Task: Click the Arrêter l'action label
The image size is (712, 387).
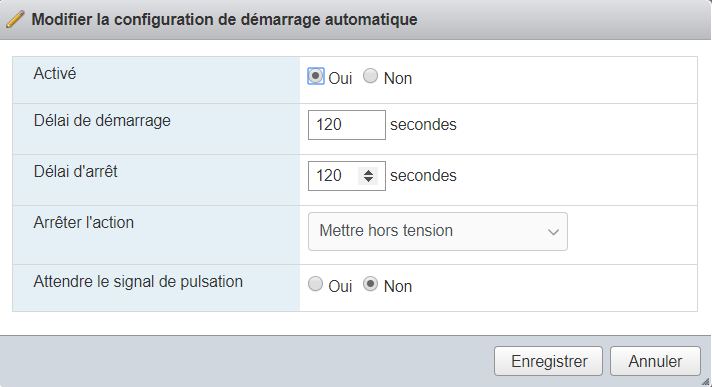Action: (x=84, y=223)
